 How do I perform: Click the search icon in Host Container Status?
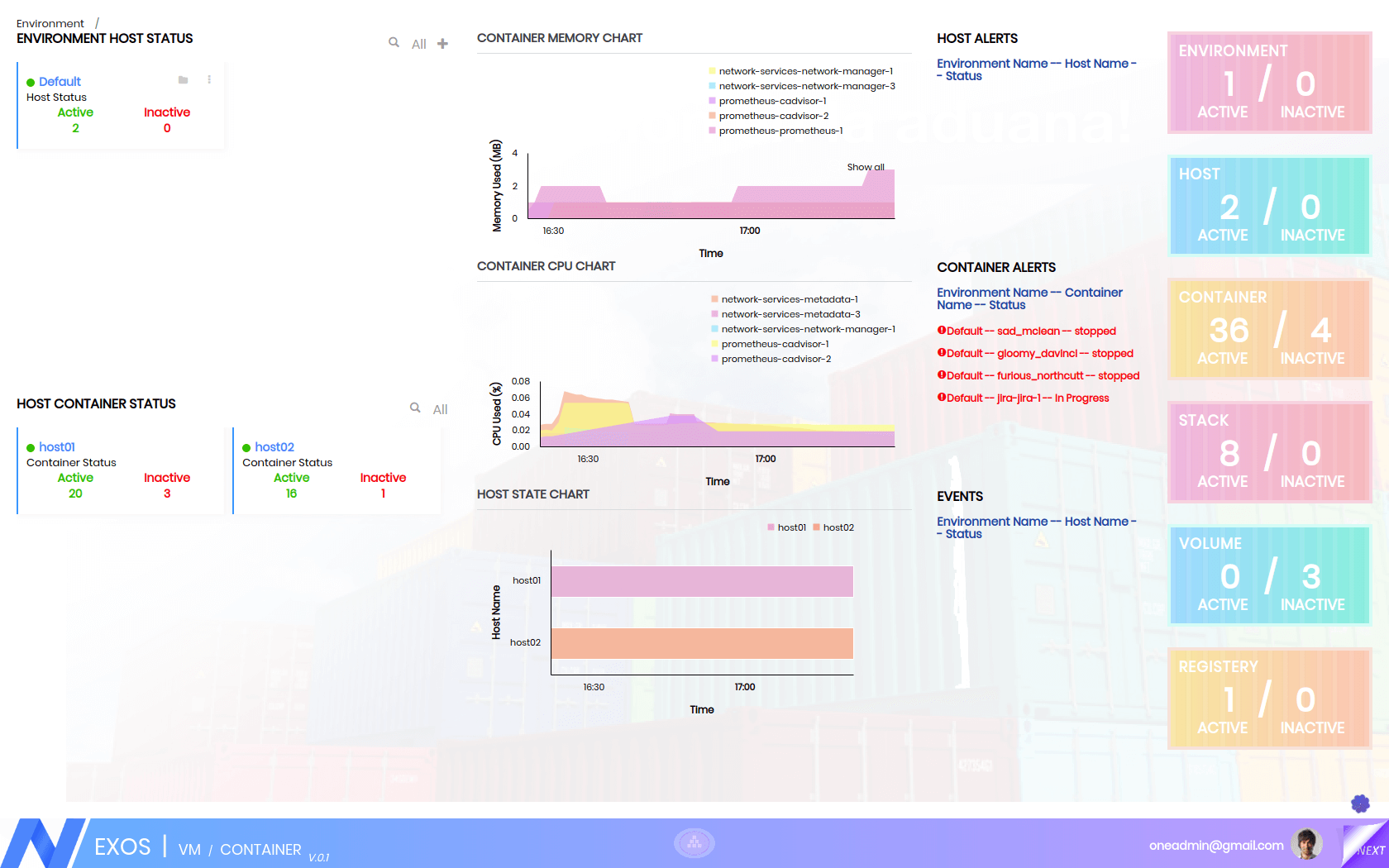(x=415, y=408)
